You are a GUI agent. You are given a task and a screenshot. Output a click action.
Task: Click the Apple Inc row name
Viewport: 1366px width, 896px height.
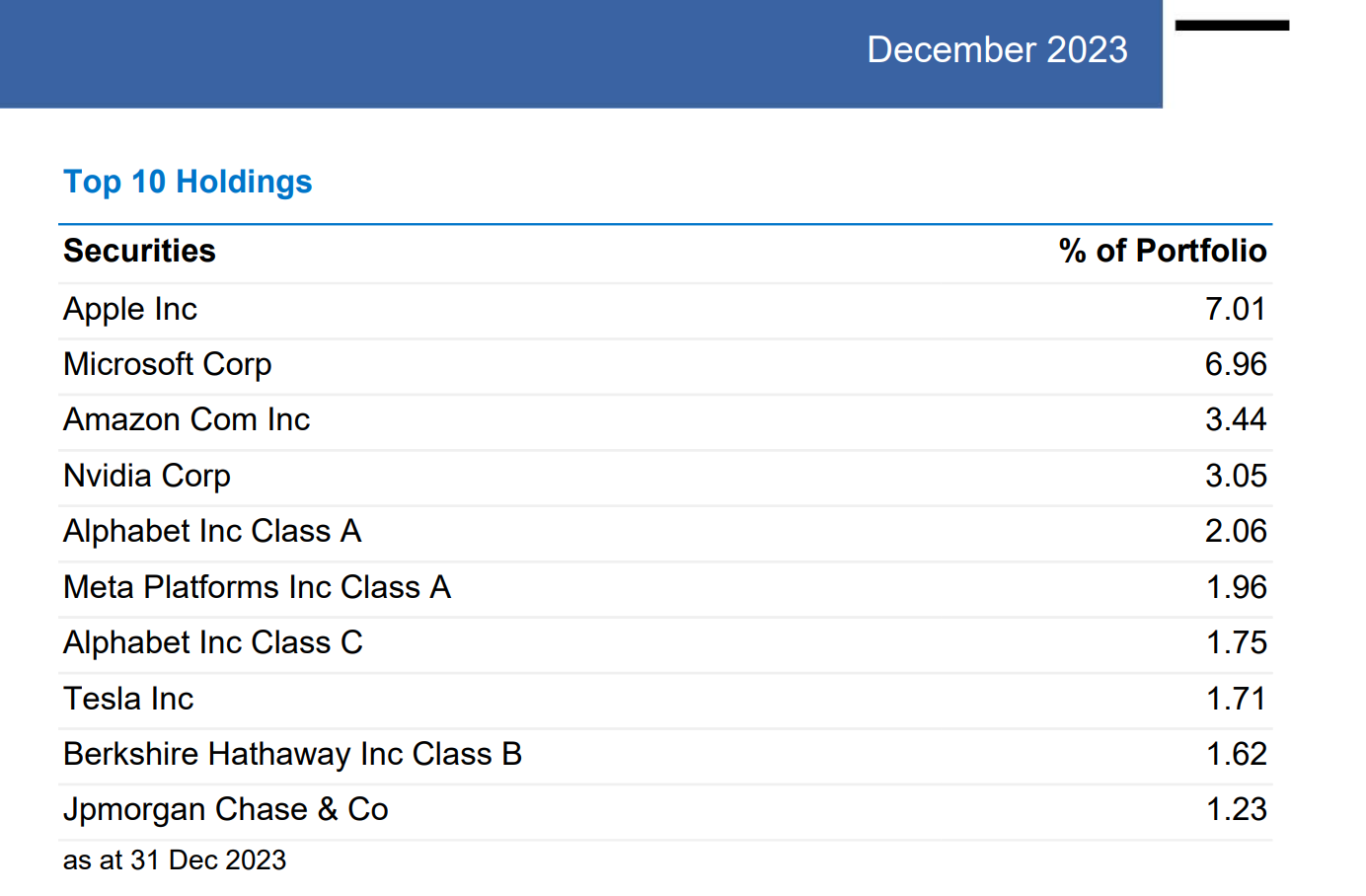pos(130,309)
